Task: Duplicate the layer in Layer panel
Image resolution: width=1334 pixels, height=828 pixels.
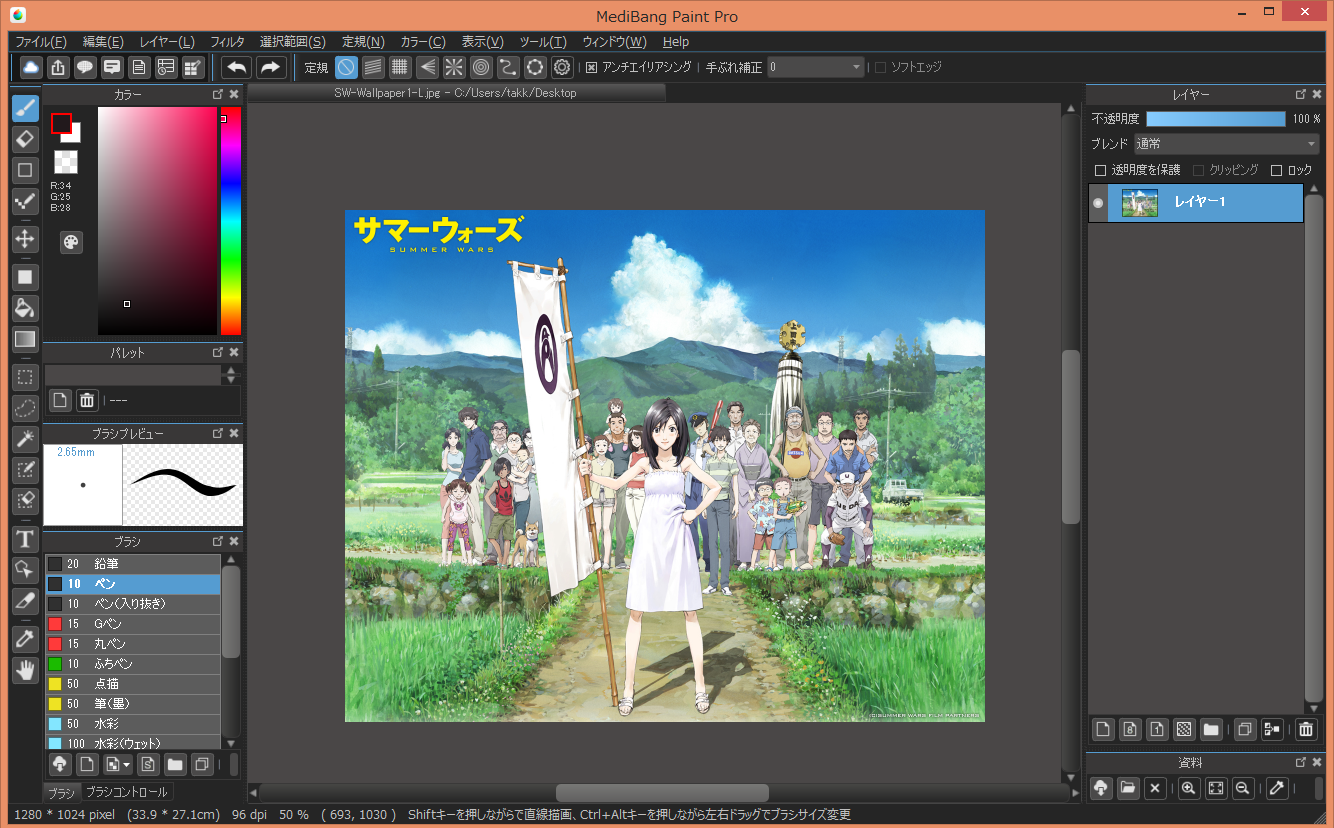Action: 1245,729
